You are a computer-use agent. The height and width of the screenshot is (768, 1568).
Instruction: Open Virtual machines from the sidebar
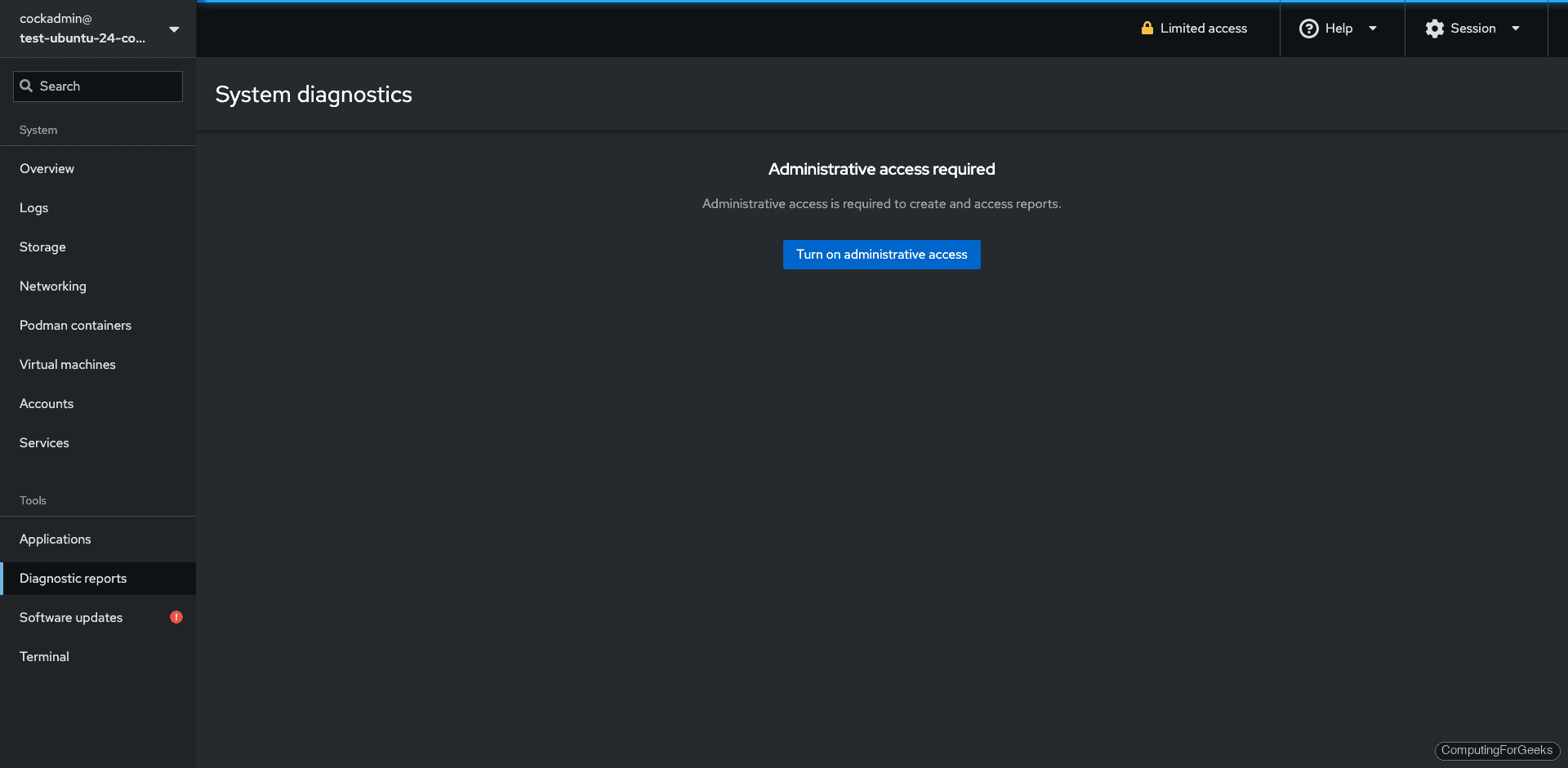tap(67, 364)
